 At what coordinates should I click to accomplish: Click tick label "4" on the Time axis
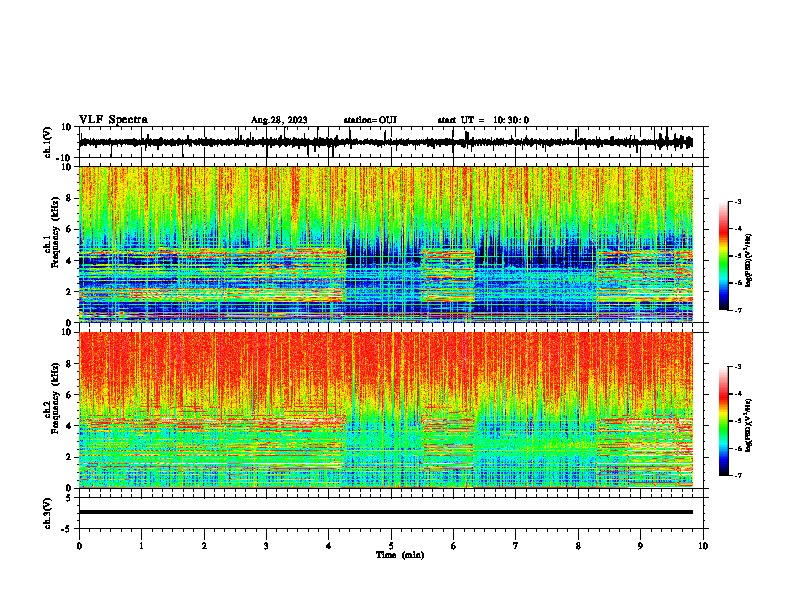(329, 546)
